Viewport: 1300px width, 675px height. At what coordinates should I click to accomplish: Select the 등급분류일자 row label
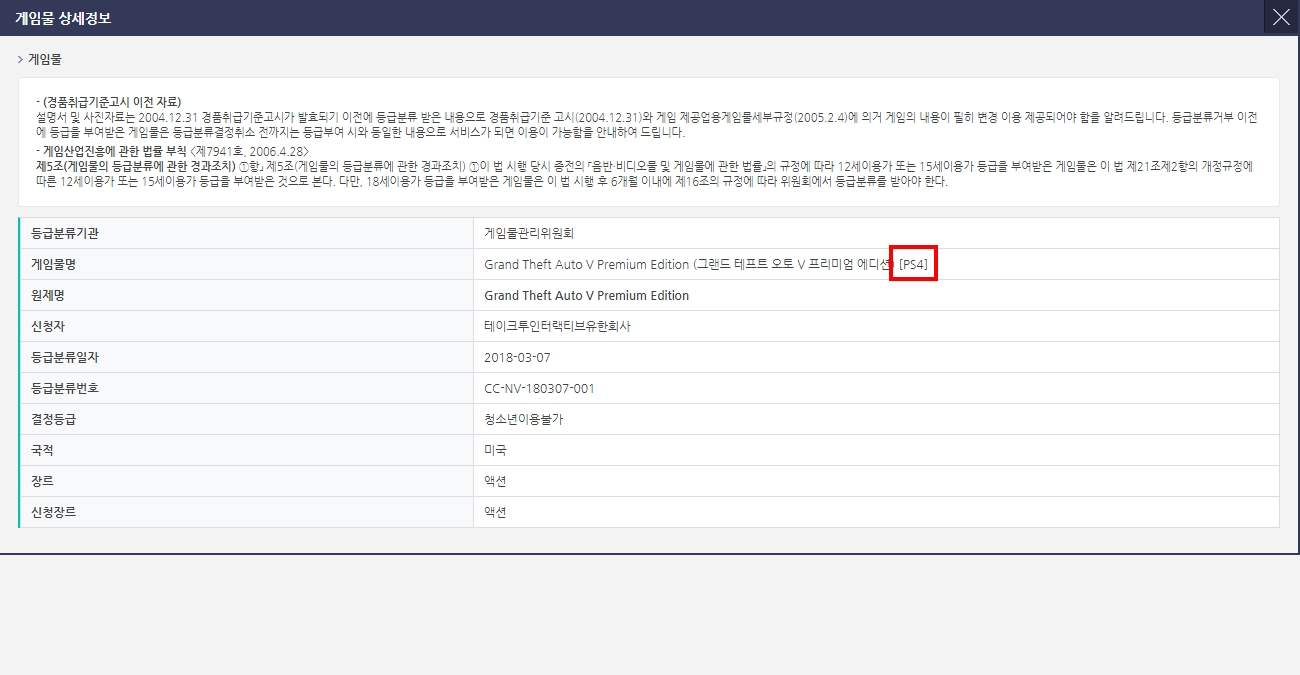(65, 358)
